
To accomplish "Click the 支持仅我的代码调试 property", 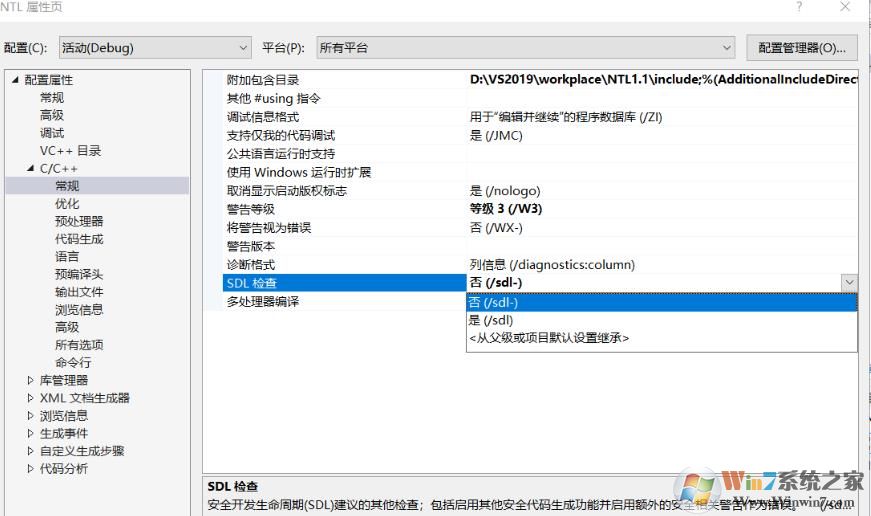I will coord(281,135).
